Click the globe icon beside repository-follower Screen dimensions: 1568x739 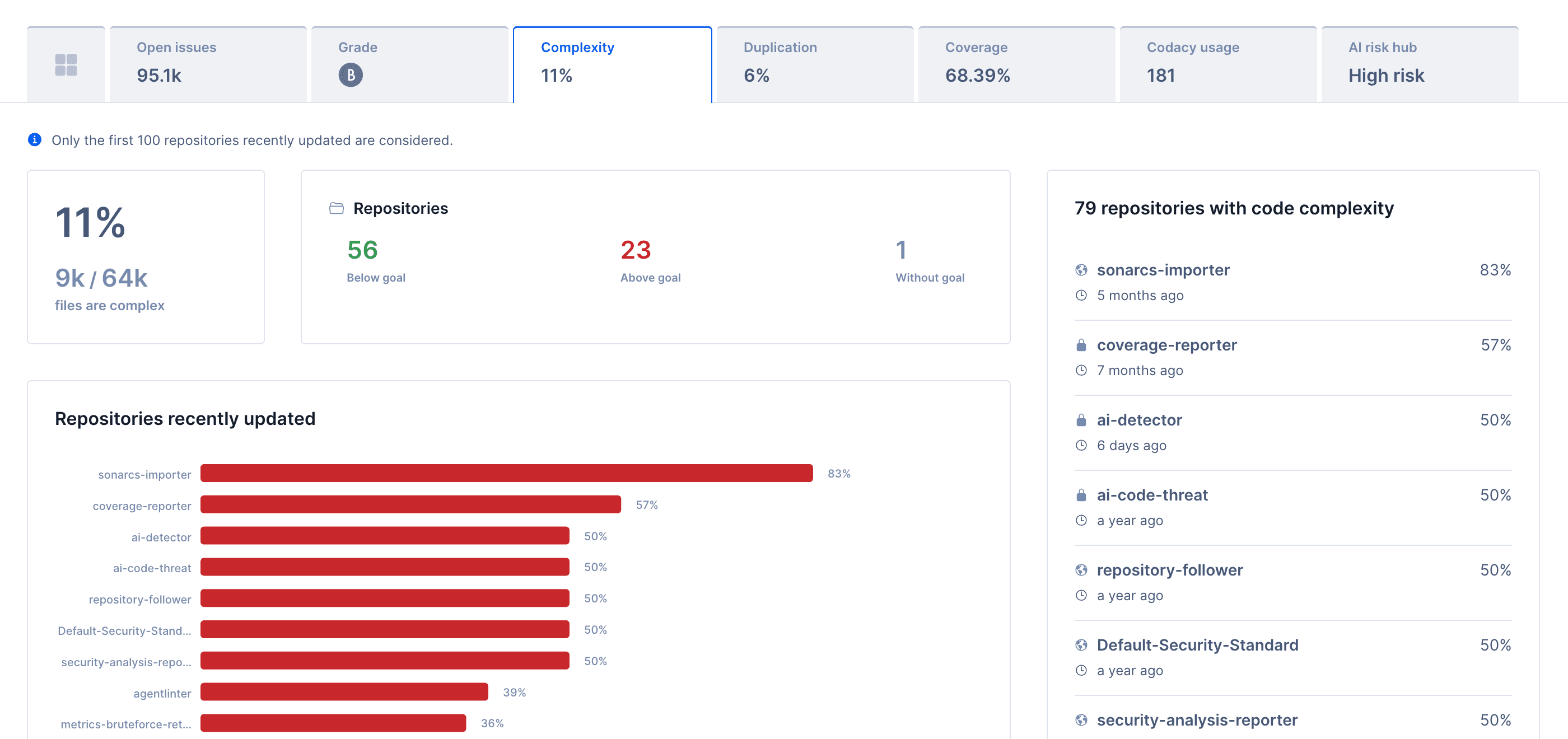[1081, 570]
